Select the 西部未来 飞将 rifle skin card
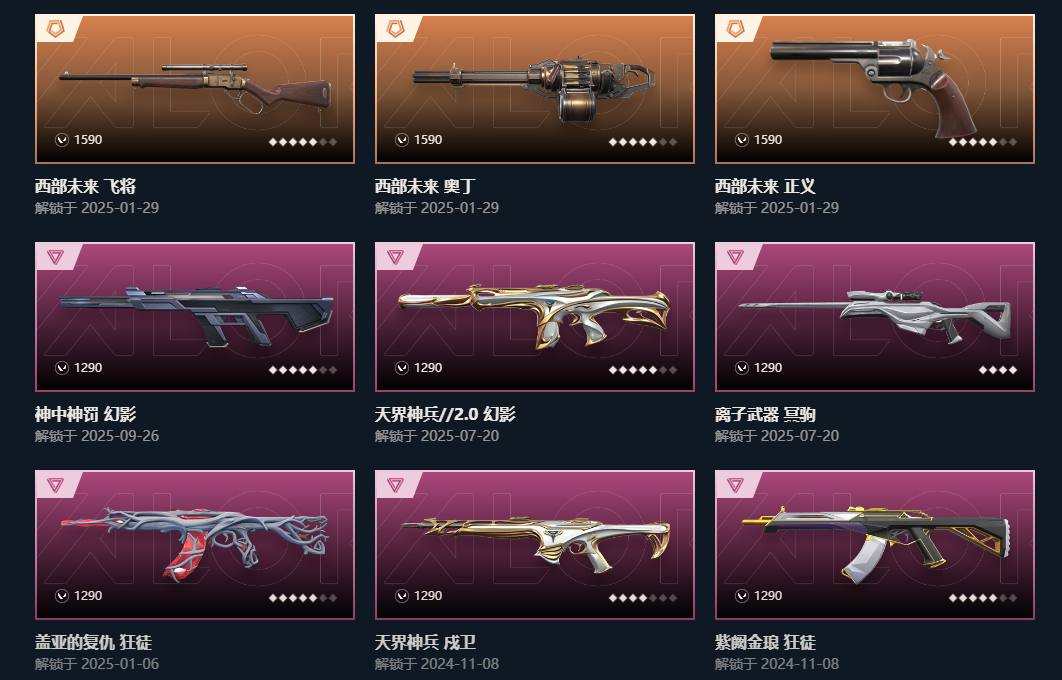This screenshot has height=680, width=1062. [195, 89]
